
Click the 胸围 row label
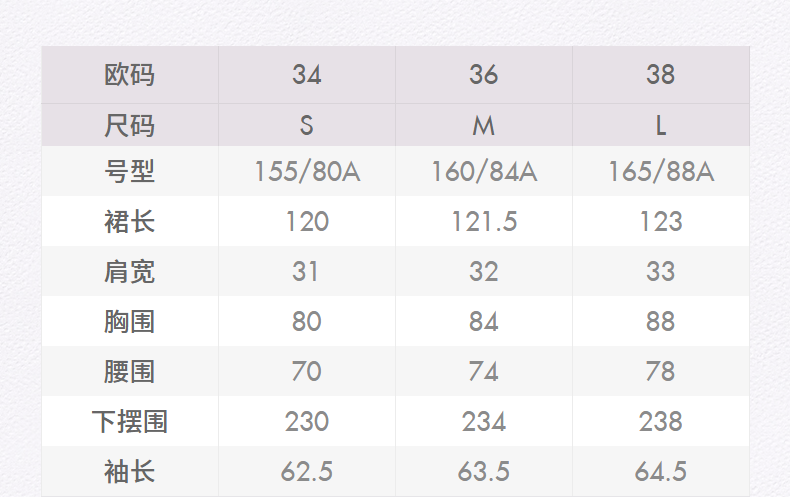pos(129,321)
